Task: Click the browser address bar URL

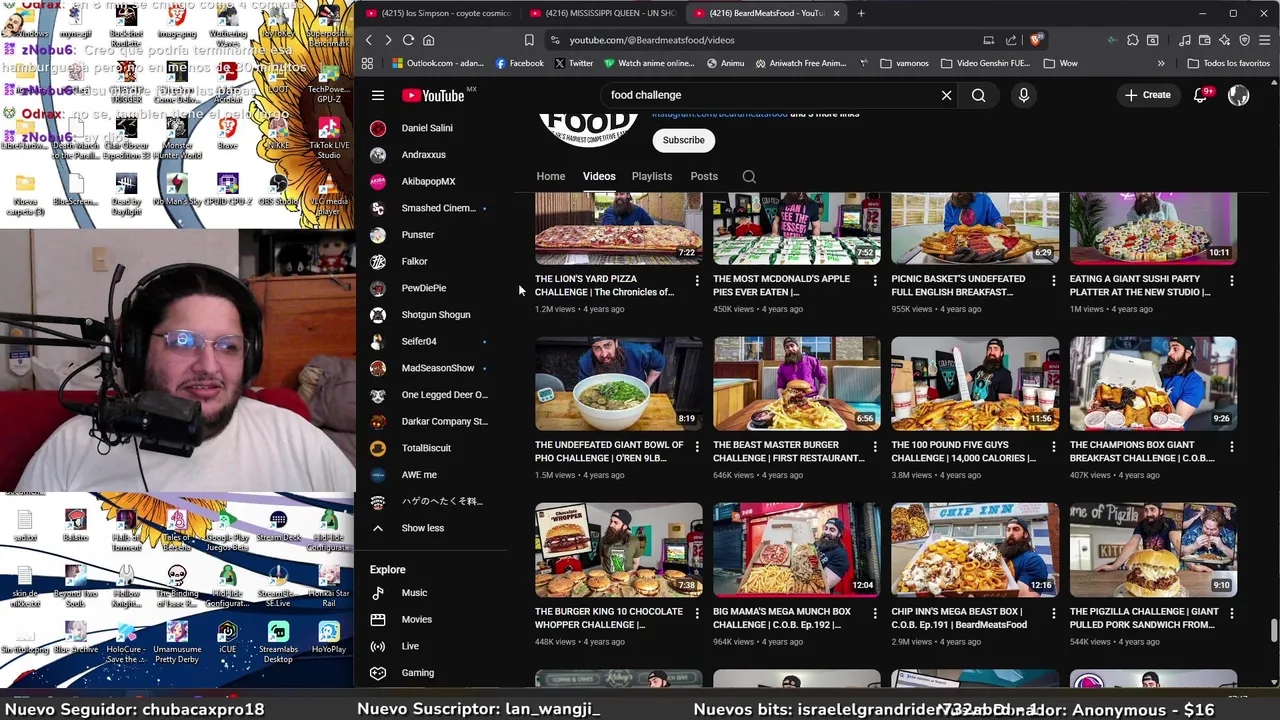Action: click(x=652, y=40)
